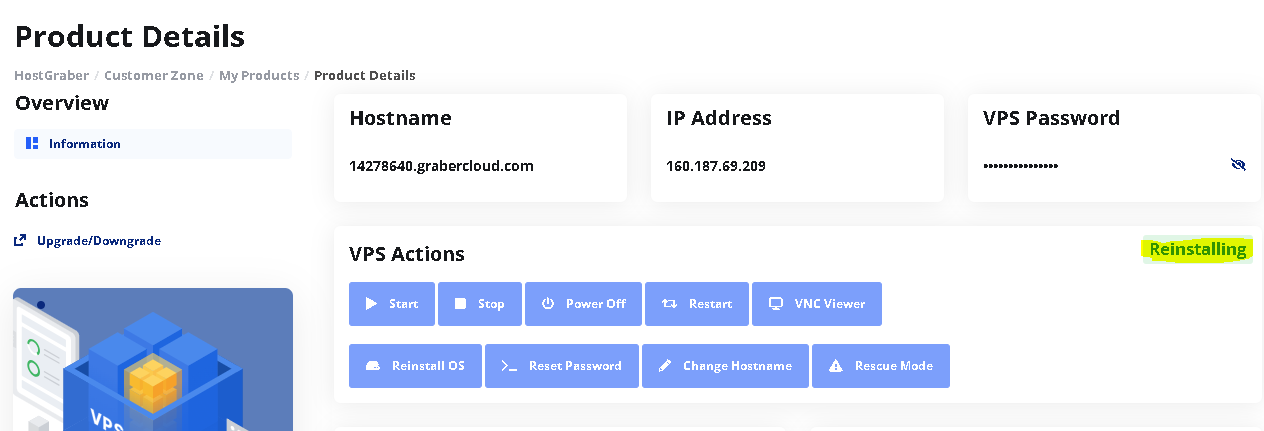Go to My Products breadcrumb
Image resolution: width=1264 pixels, height=431 pixels.
(259, 76)
